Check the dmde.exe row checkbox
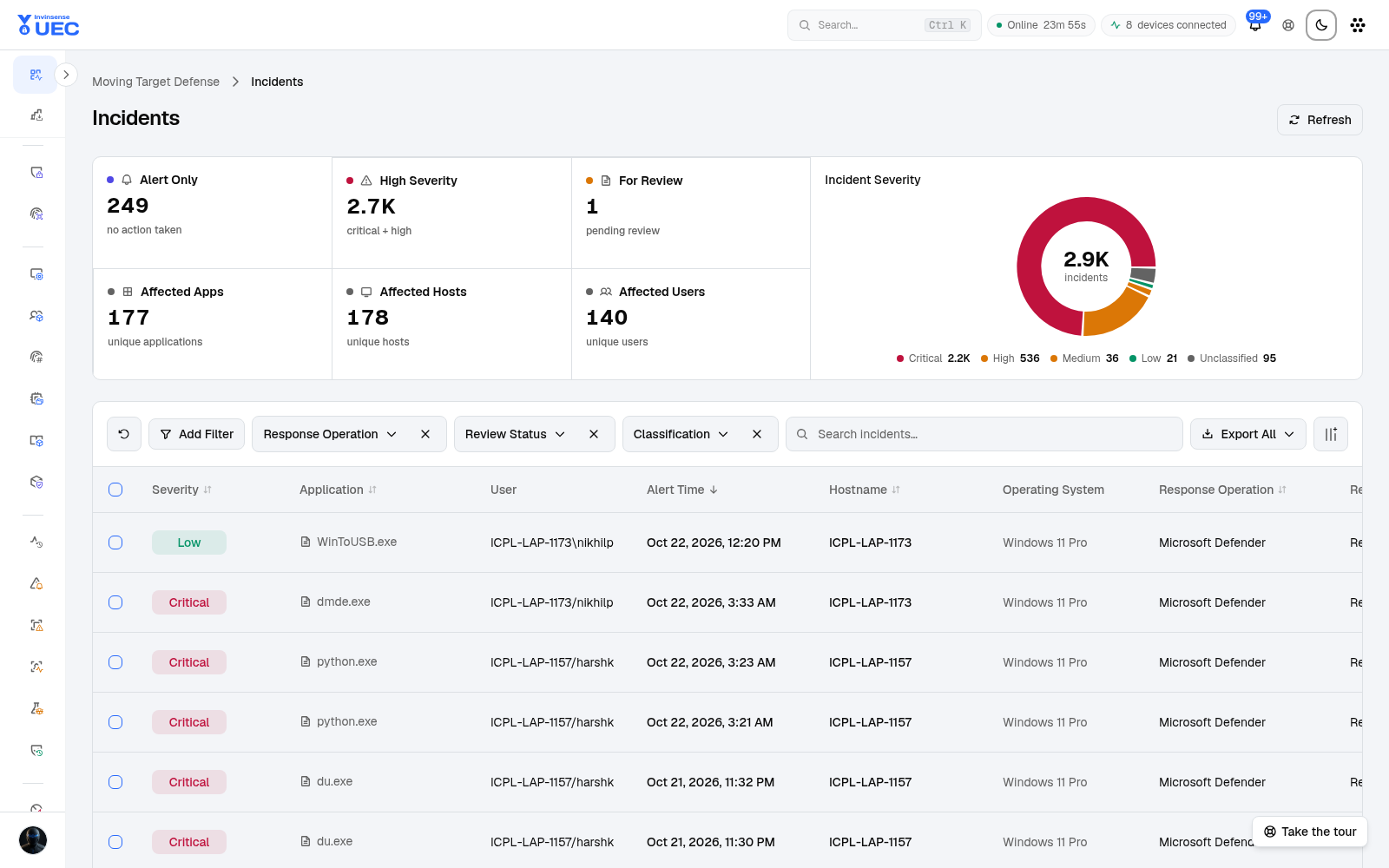 115,602
